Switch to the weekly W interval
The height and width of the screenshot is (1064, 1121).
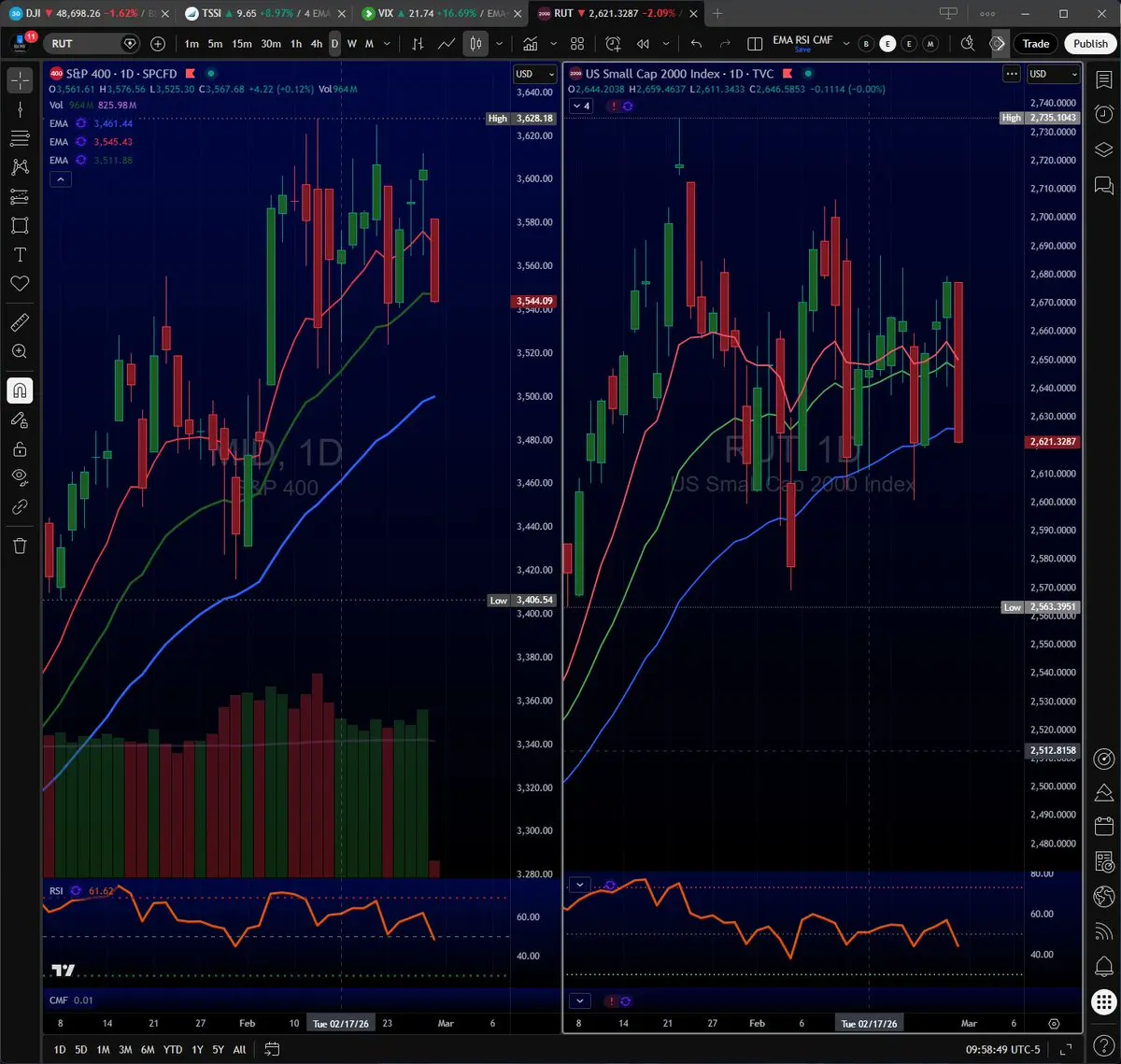click(352, 44)
